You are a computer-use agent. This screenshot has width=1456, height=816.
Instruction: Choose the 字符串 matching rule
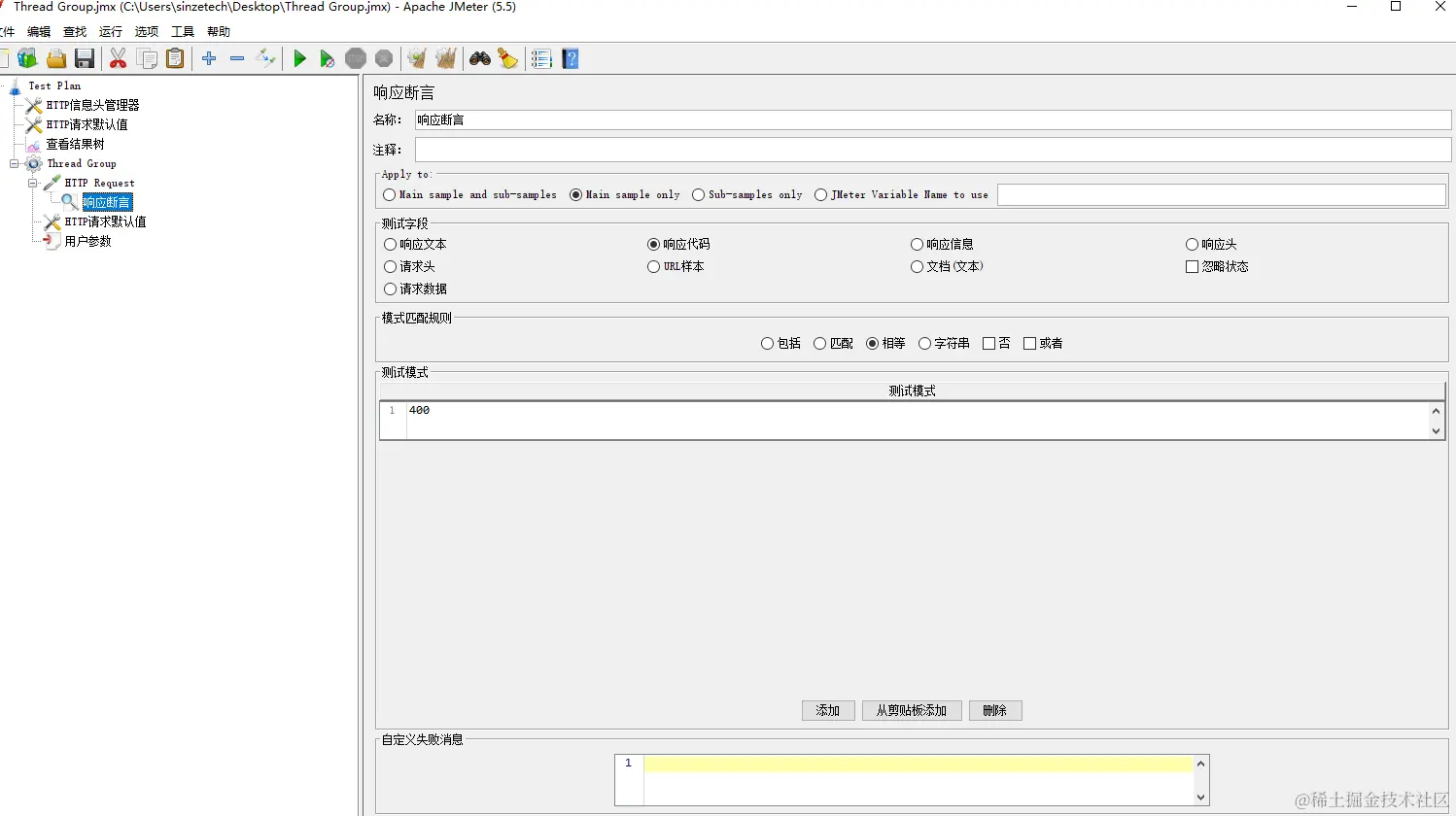925,344
